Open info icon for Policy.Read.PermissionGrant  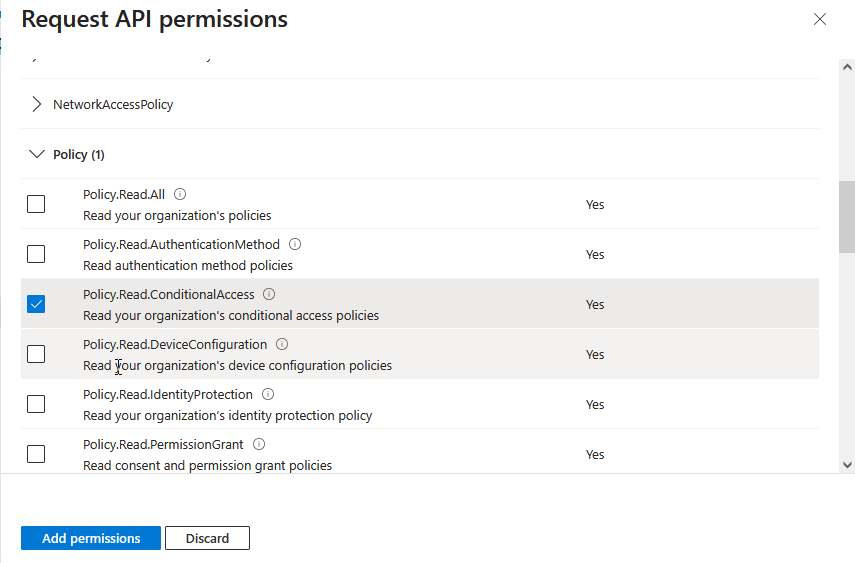(x=258, y=444)
